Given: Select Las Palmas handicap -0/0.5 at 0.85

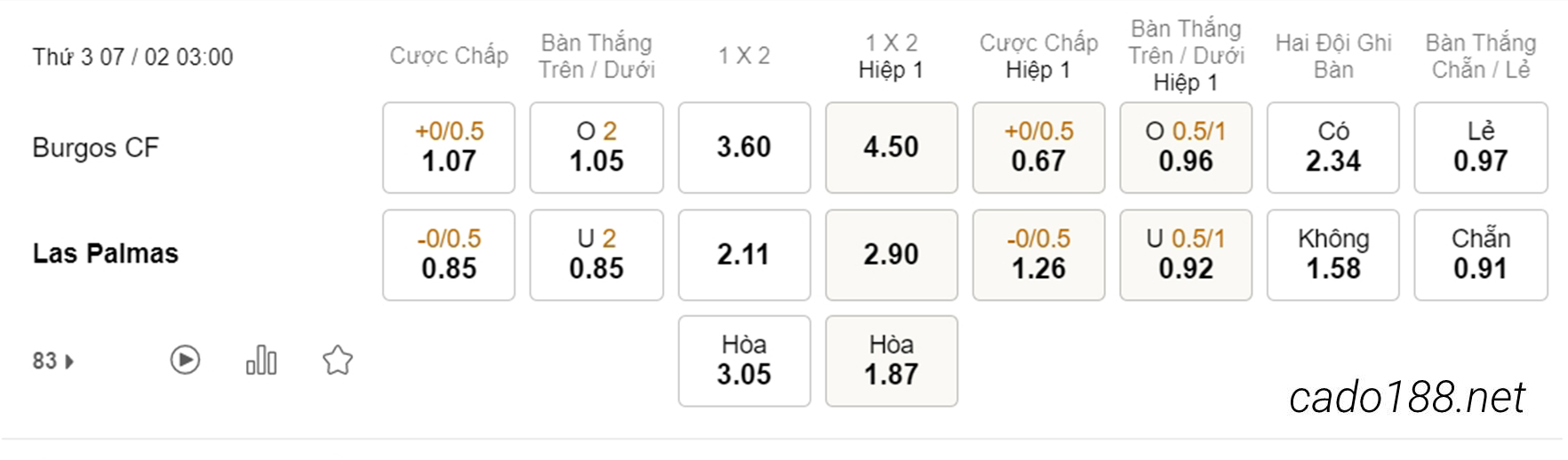Looking at the screenshot, I should 449,255.
